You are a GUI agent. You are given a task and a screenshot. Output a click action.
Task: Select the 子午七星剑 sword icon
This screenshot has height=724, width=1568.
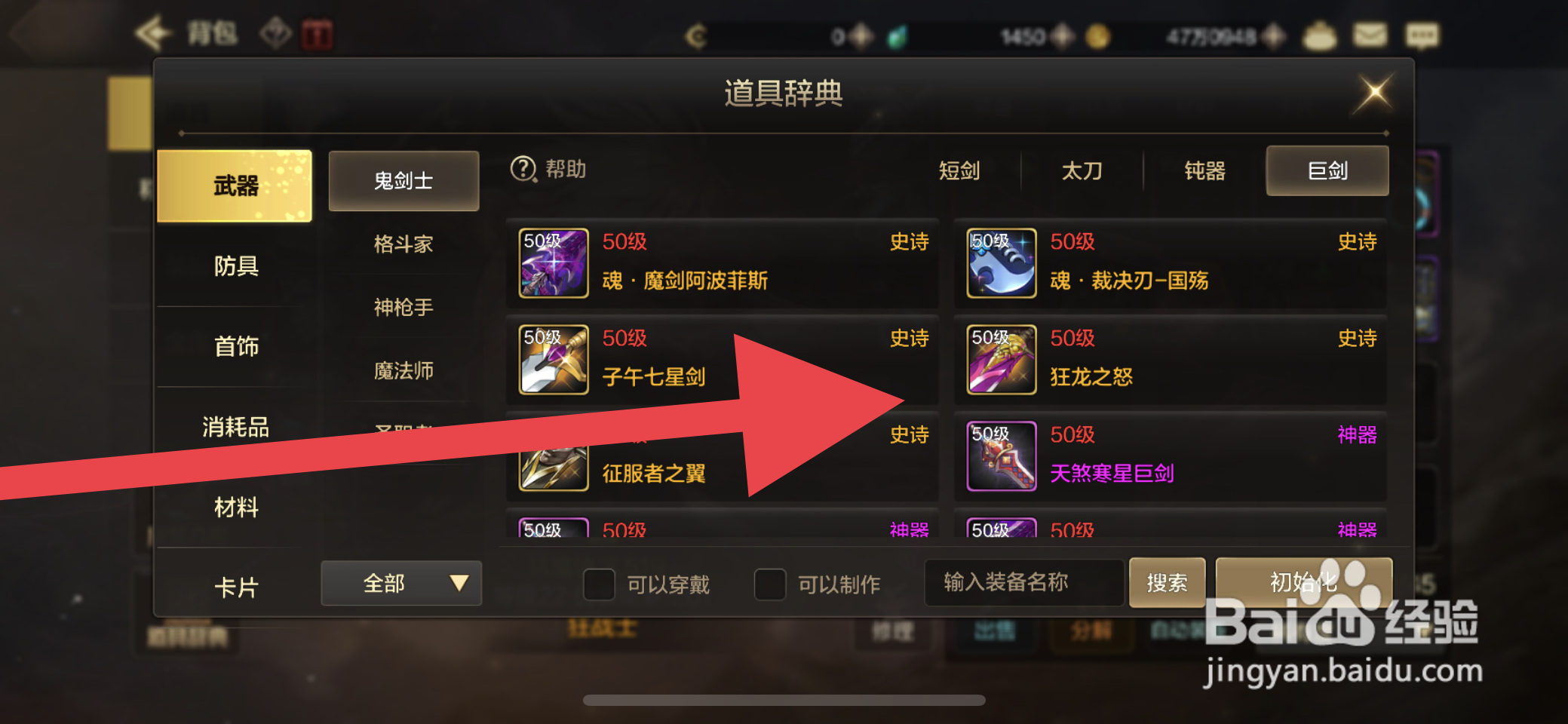[554, 360]
